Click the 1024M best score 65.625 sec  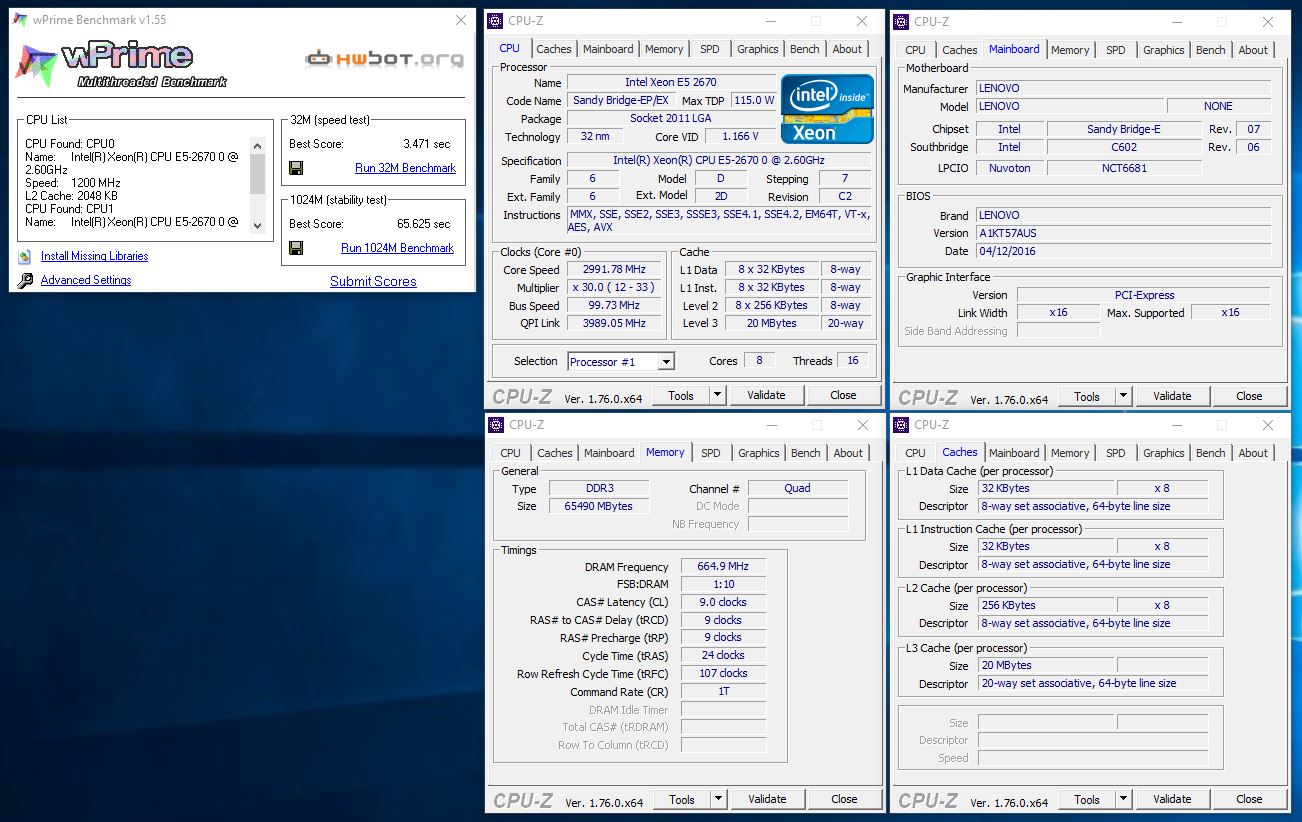424,224
